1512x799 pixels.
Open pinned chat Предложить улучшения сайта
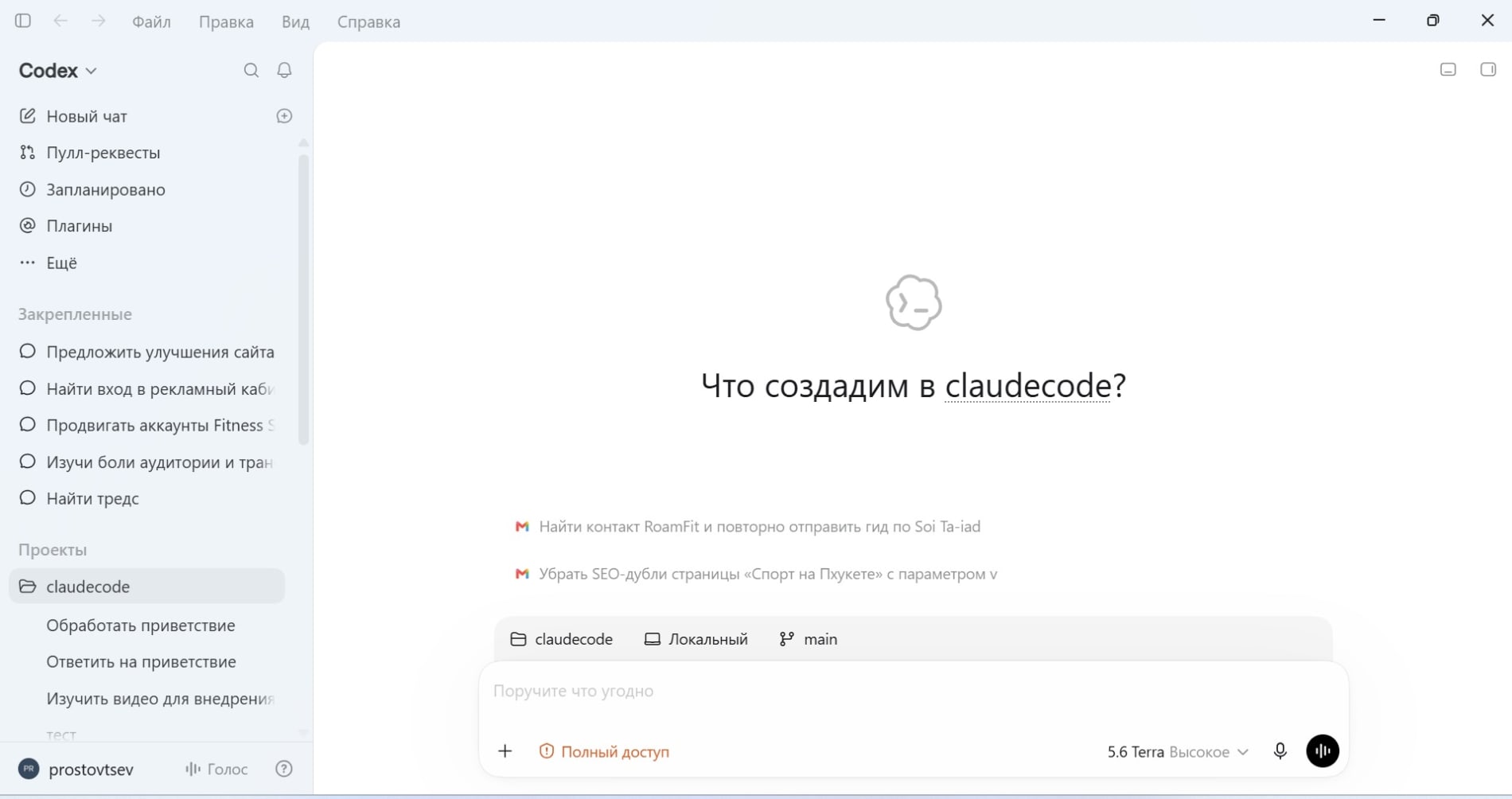(147, 352)
